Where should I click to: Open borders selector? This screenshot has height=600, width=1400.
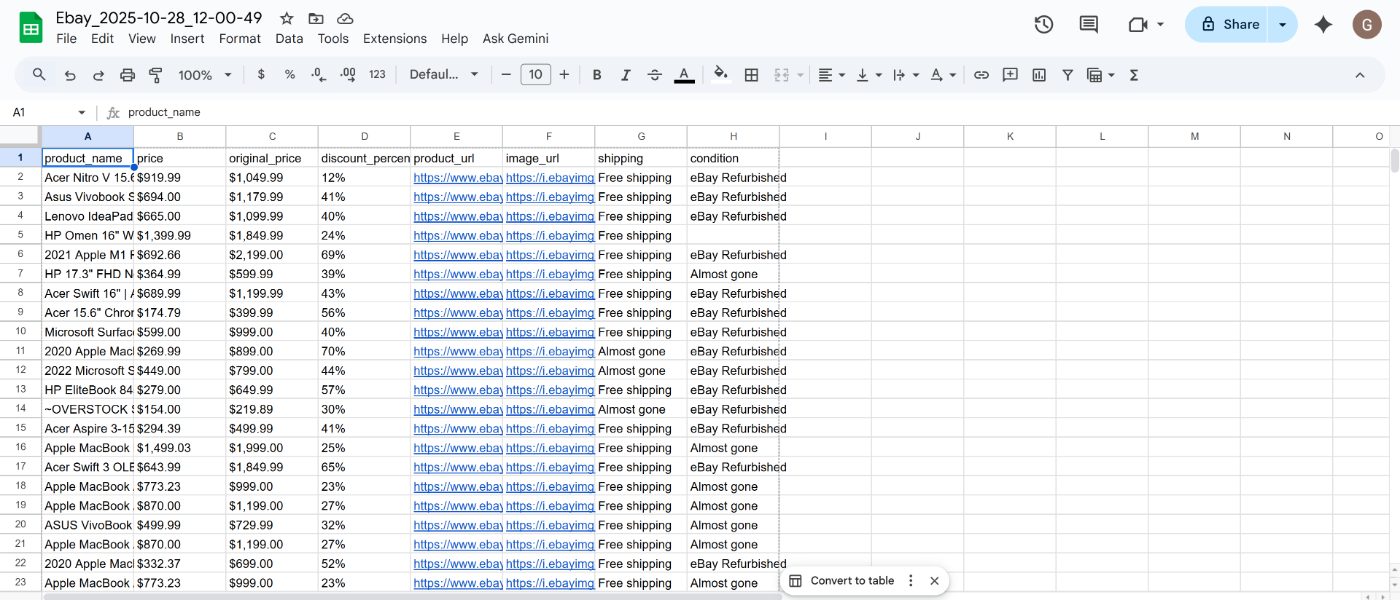[752, 74]
